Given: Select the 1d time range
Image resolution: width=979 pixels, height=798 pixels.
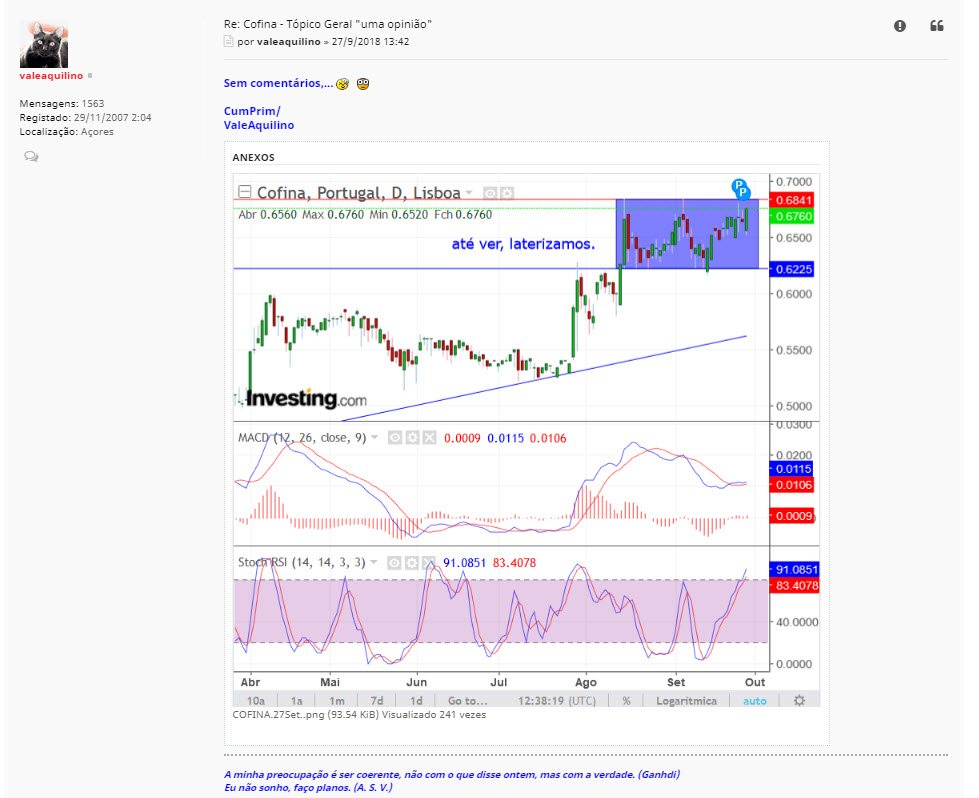Looking at the screenshot, I should pos(416,701).
